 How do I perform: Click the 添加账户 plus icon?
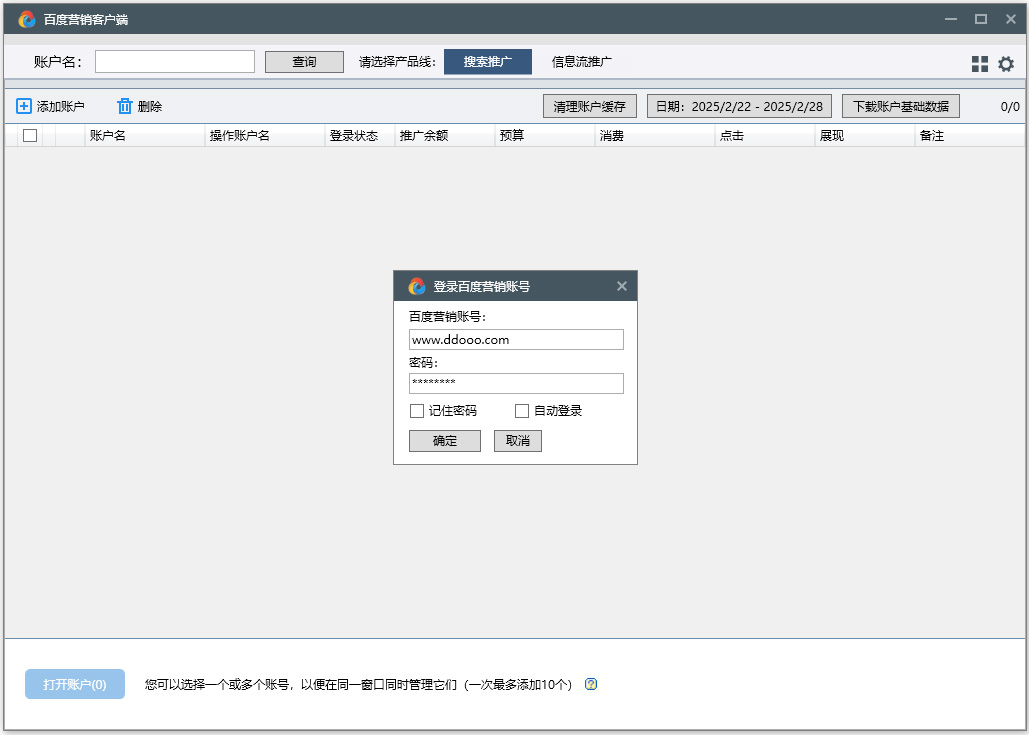(22, 106)
